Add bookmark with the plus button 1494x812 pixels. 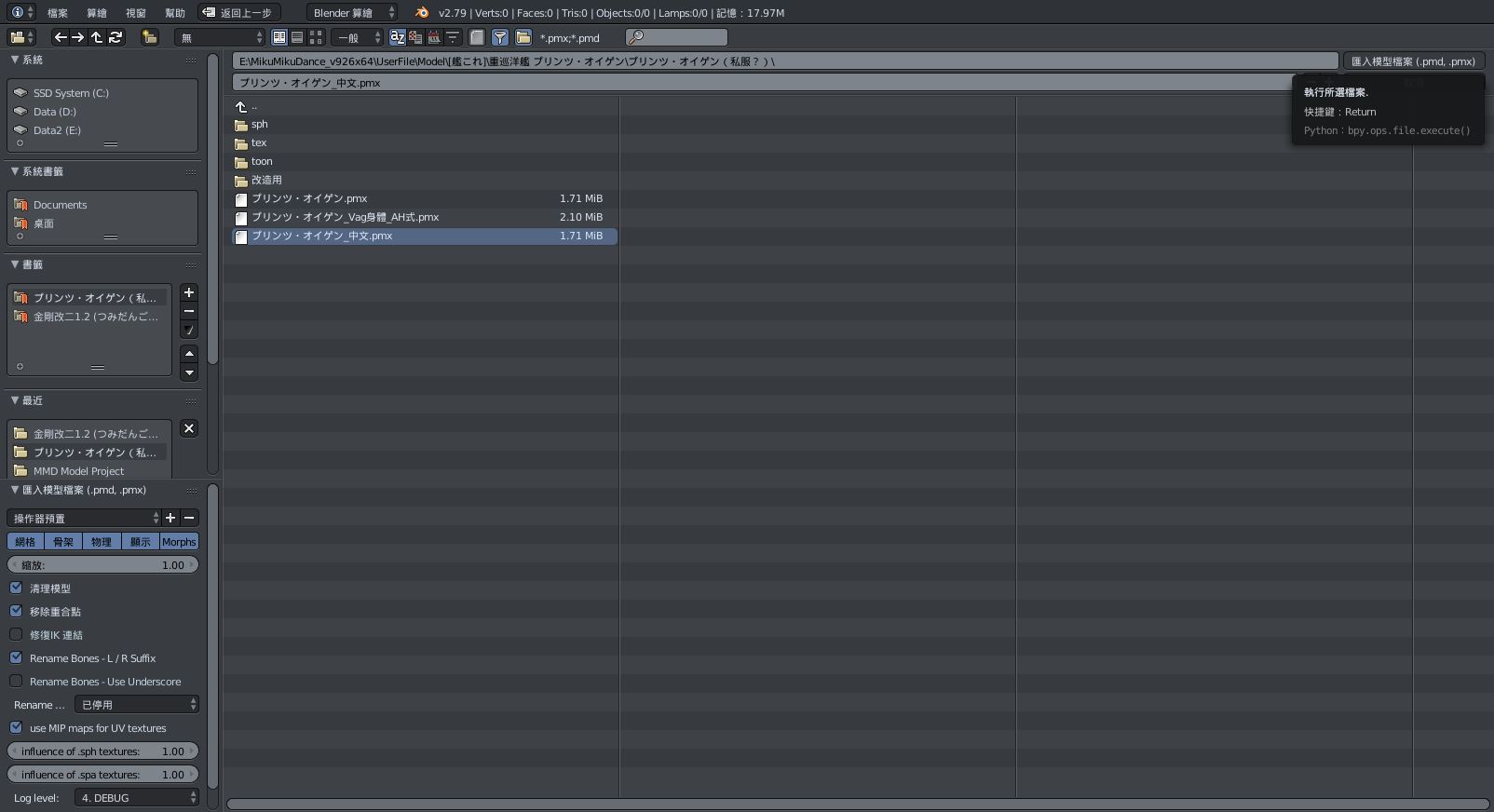pos(189,292)
